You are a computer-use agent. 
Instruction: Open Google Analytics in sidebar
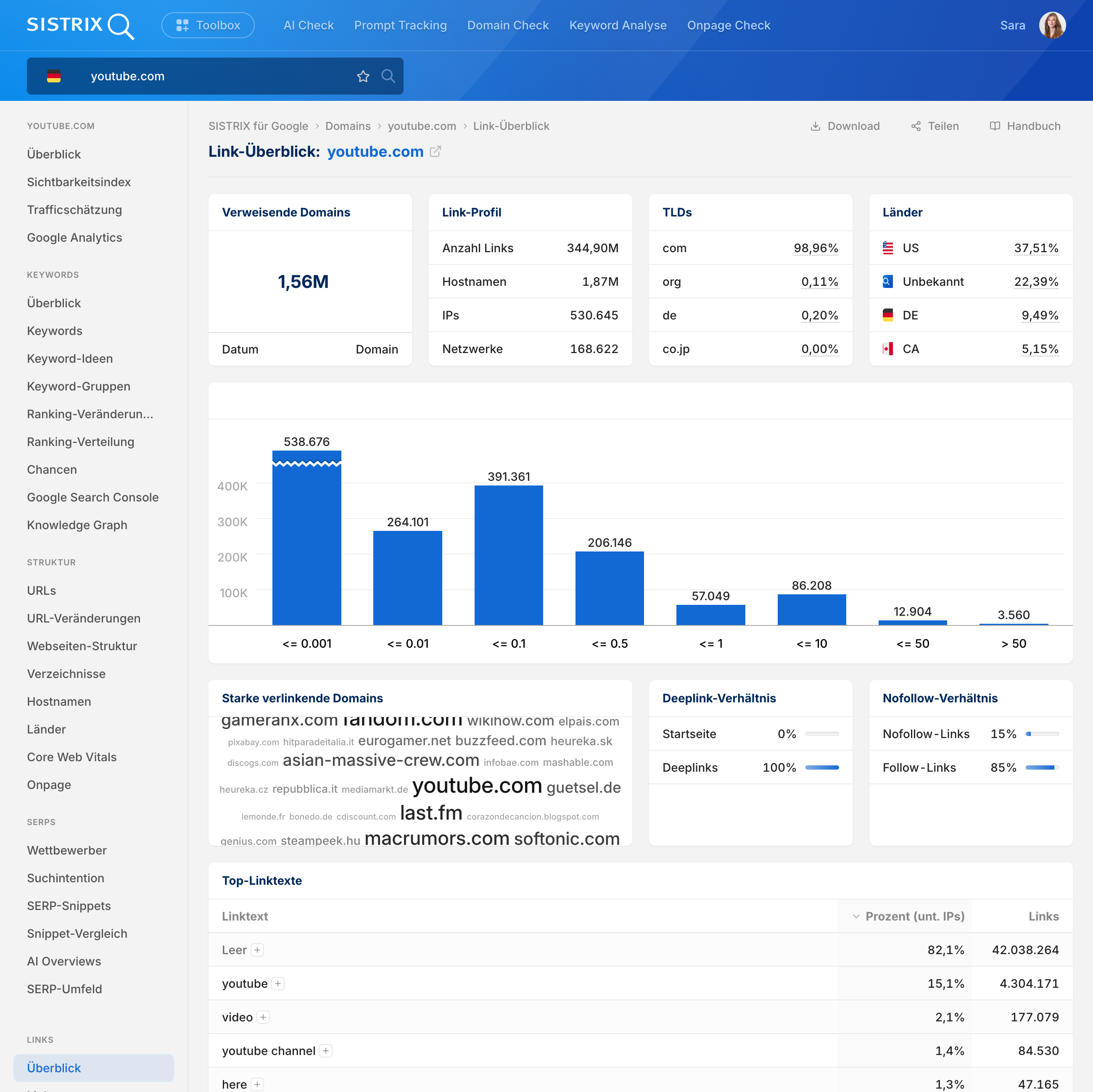[x=74, y=237]
